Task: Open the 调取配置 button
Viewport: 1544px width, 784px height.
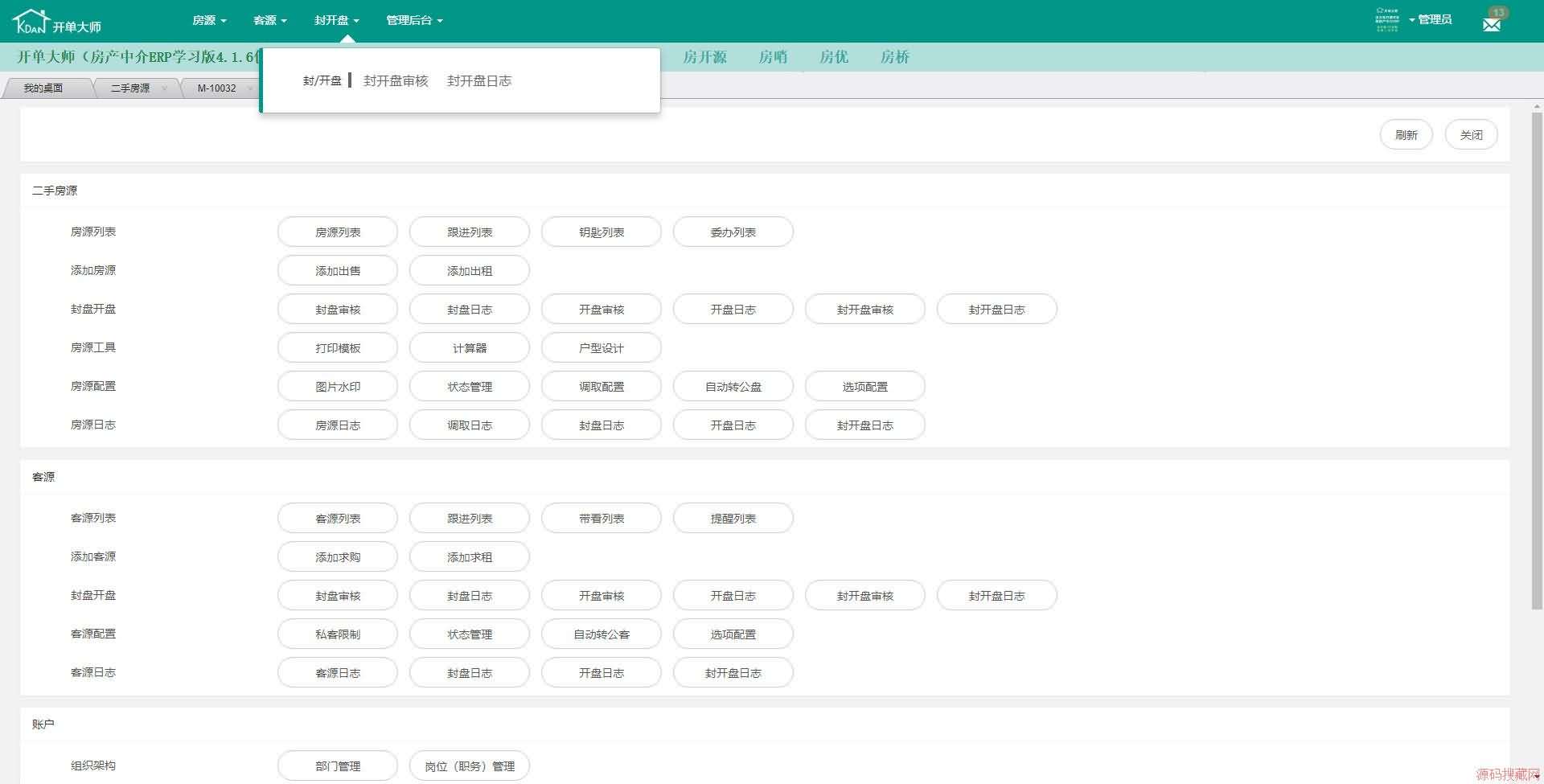Action: tap(602, 387)
